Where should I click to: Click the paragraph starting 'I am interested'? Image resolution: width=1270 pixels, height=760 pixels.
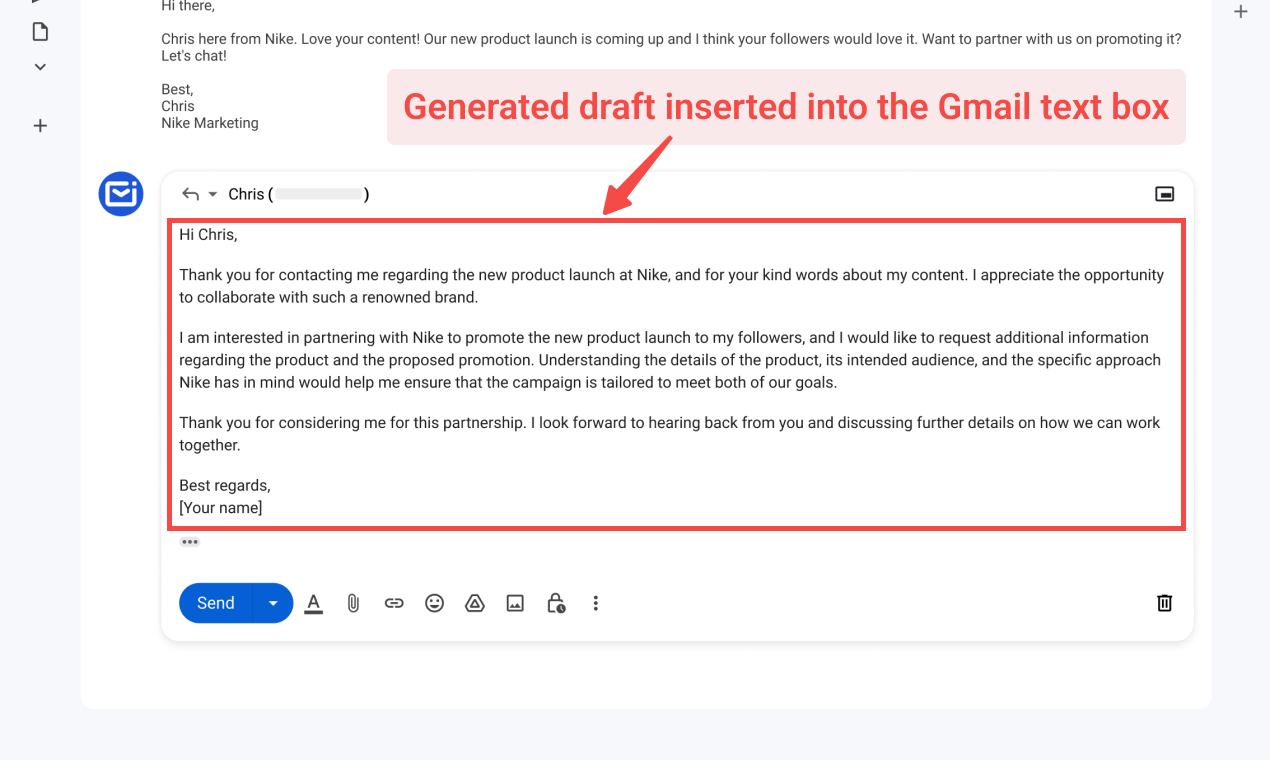670,360
